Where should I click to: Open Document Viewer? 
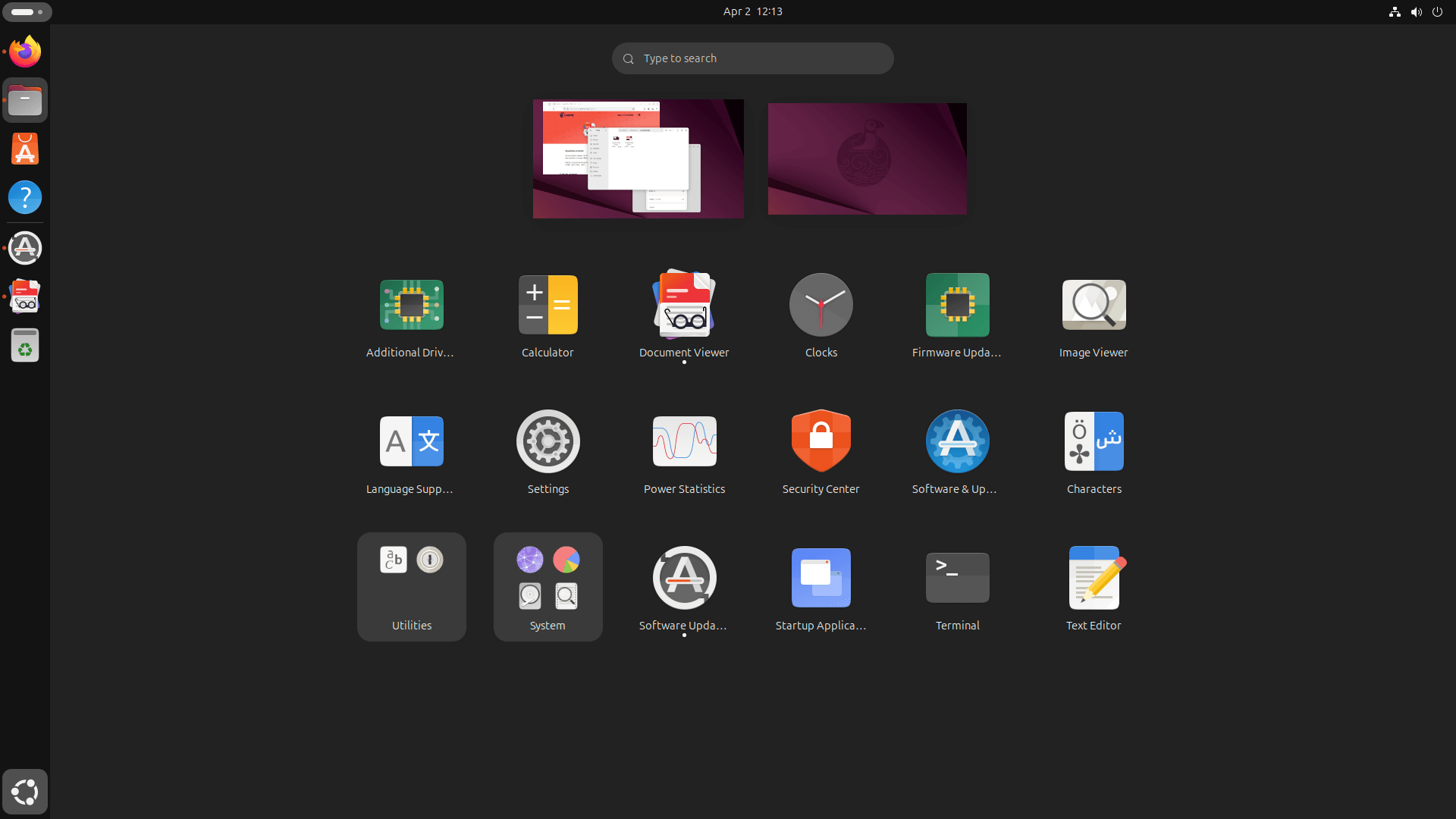point(684,304)
